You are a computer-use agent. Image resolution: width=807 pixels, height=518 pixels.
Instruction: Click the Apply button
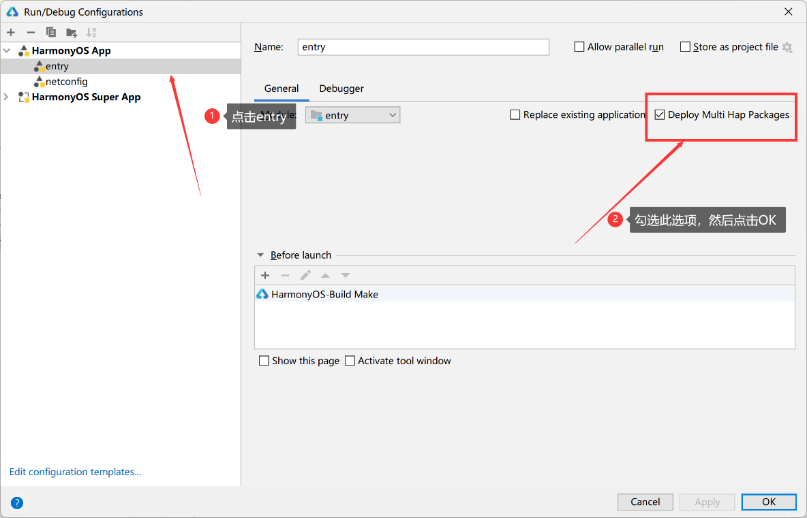[707, 502]
